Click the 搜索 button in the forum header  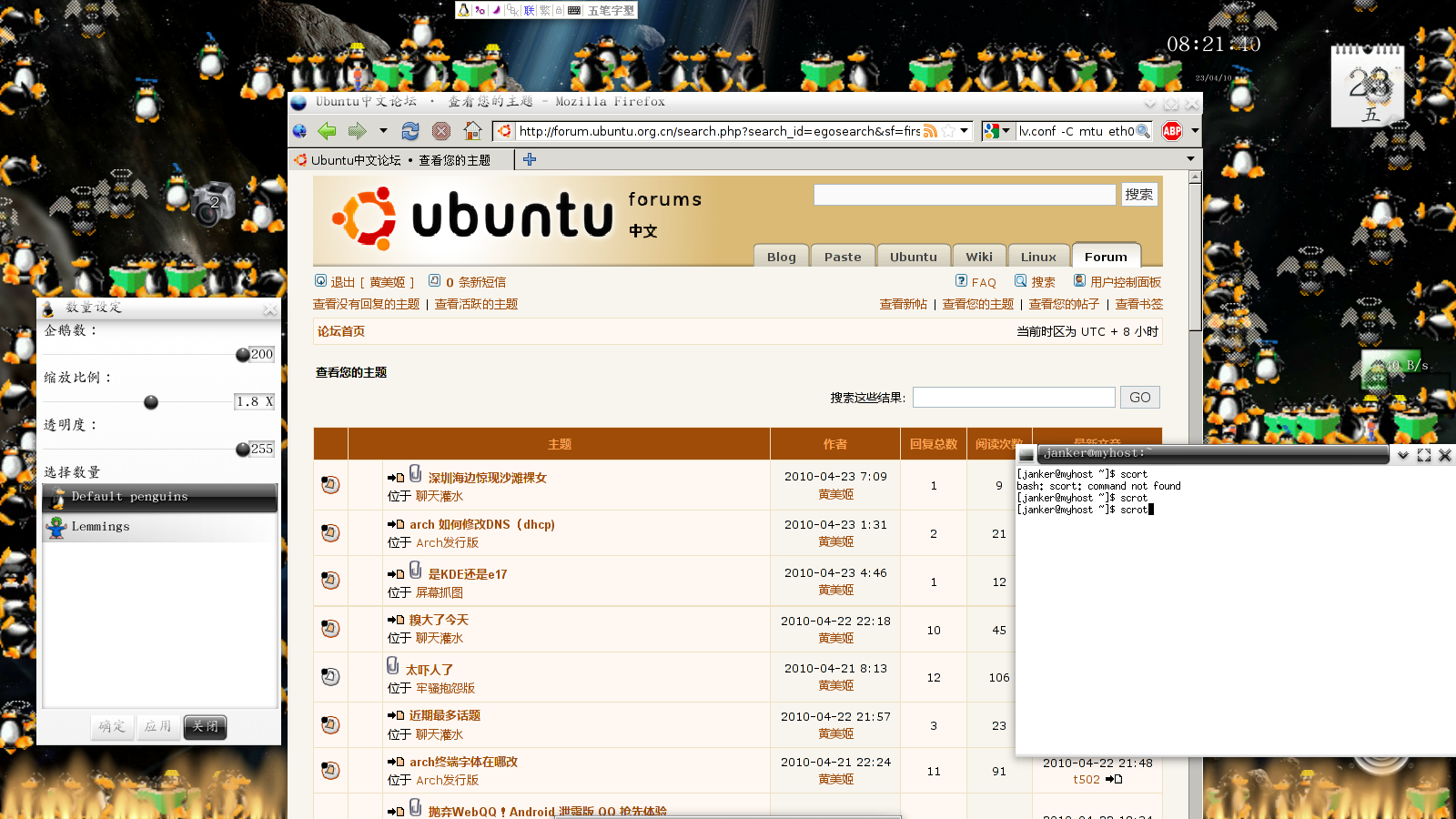tap(1138, 194)
